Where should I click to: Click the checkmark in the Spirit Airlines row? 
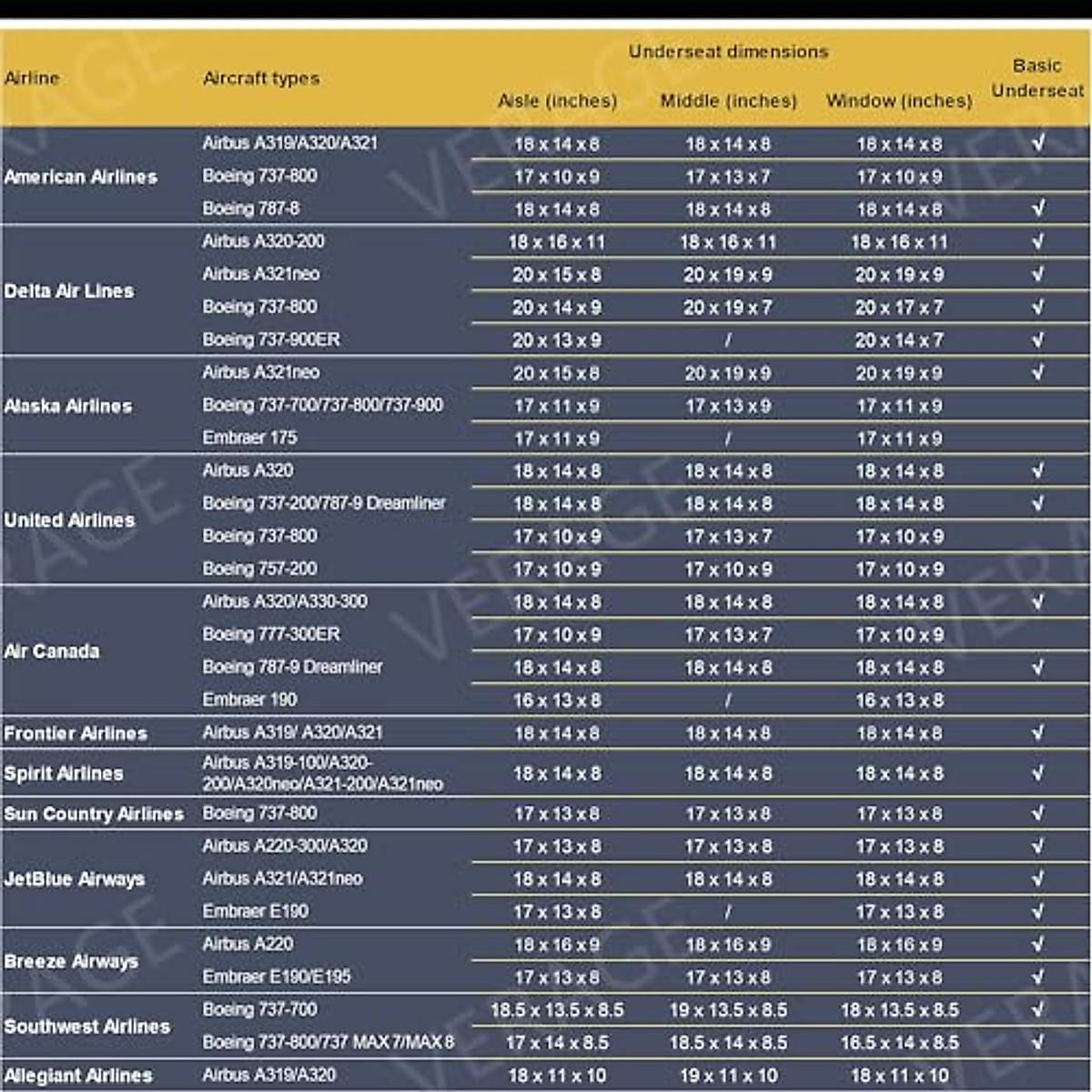[1037, 773]
